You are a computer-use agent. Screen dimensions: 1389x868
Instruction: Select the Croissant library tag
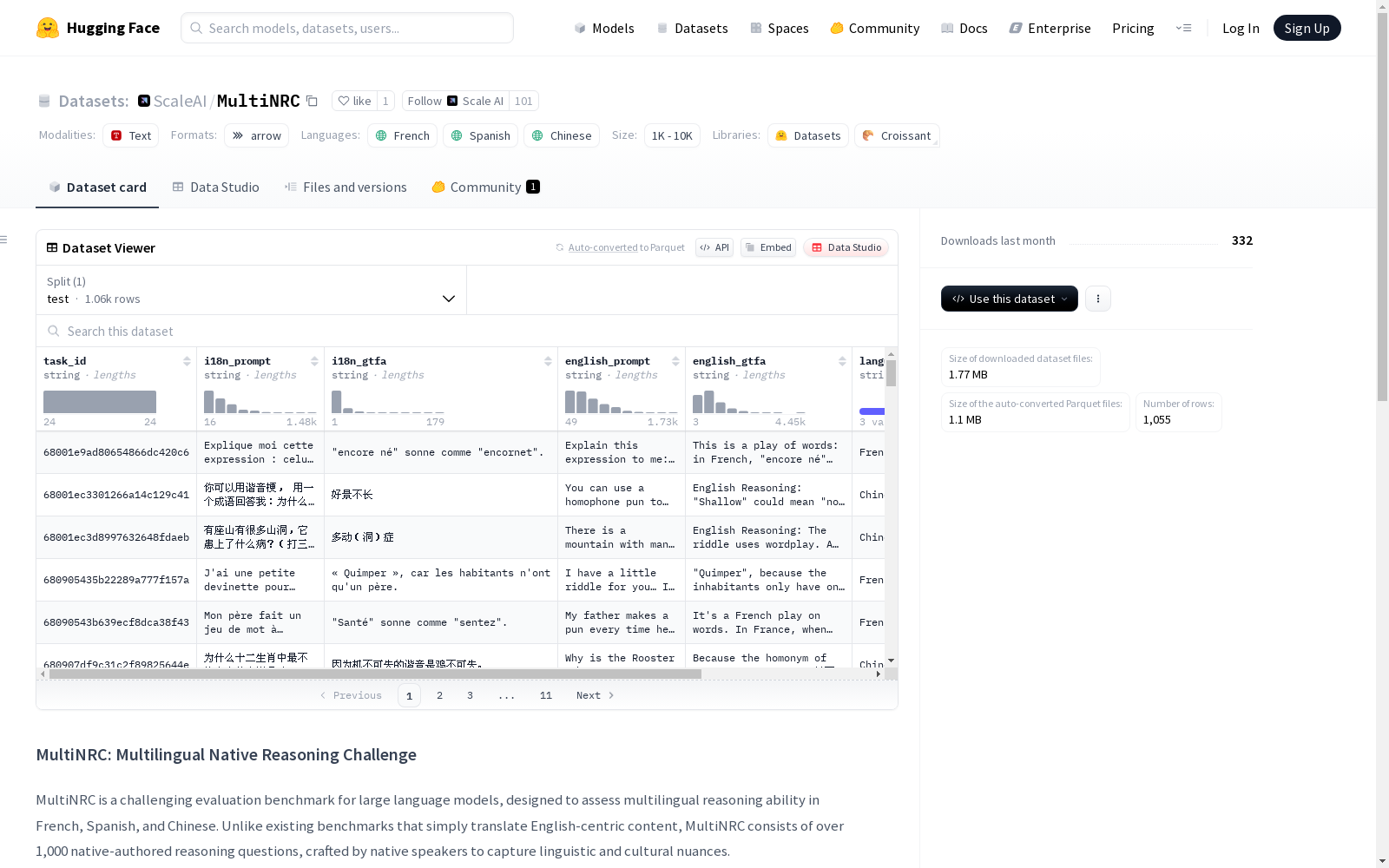click(897, 135)
